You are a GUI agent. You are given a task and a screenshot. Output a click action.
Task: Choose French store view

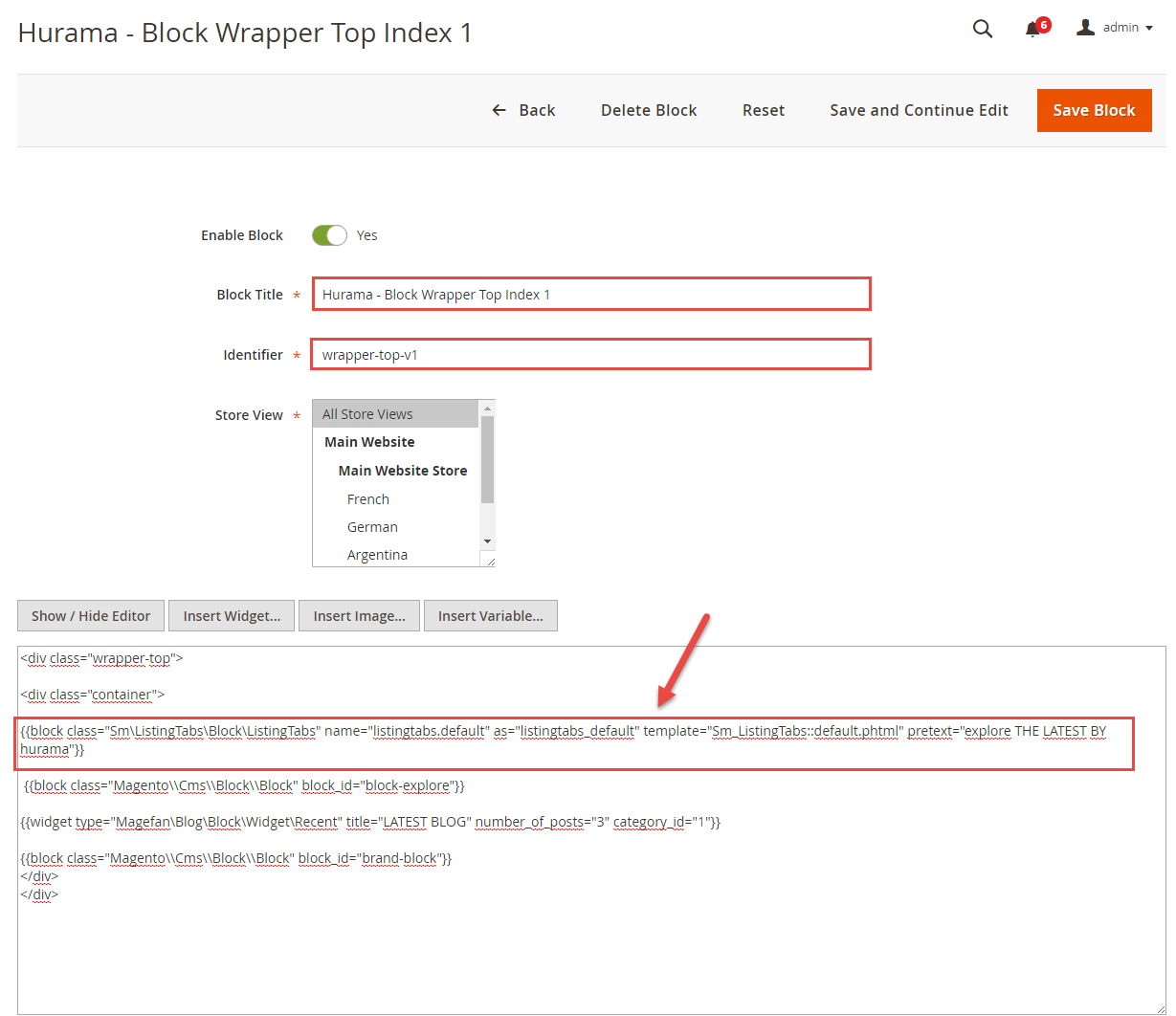(x=368, y=499)
